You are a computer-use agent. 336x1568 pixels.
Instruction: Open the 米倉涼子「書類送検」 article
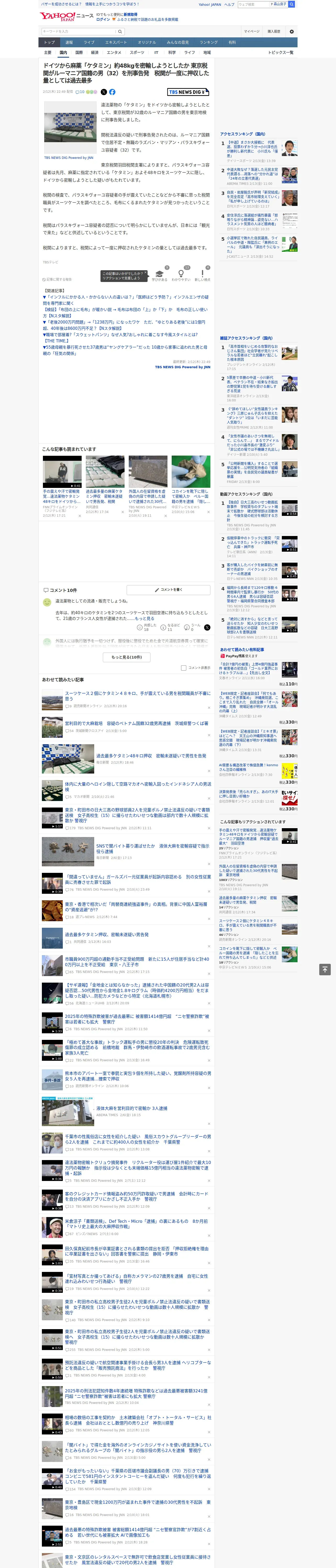click(136, 1224)
